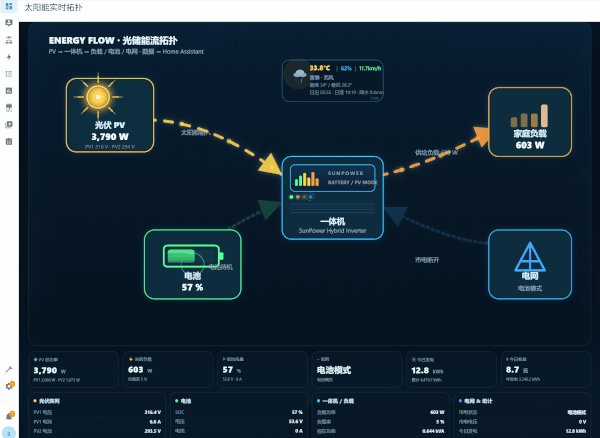Screen dimensions: 600x438
Task: Open the History chart sidebar icon
Action: (9, 91)
